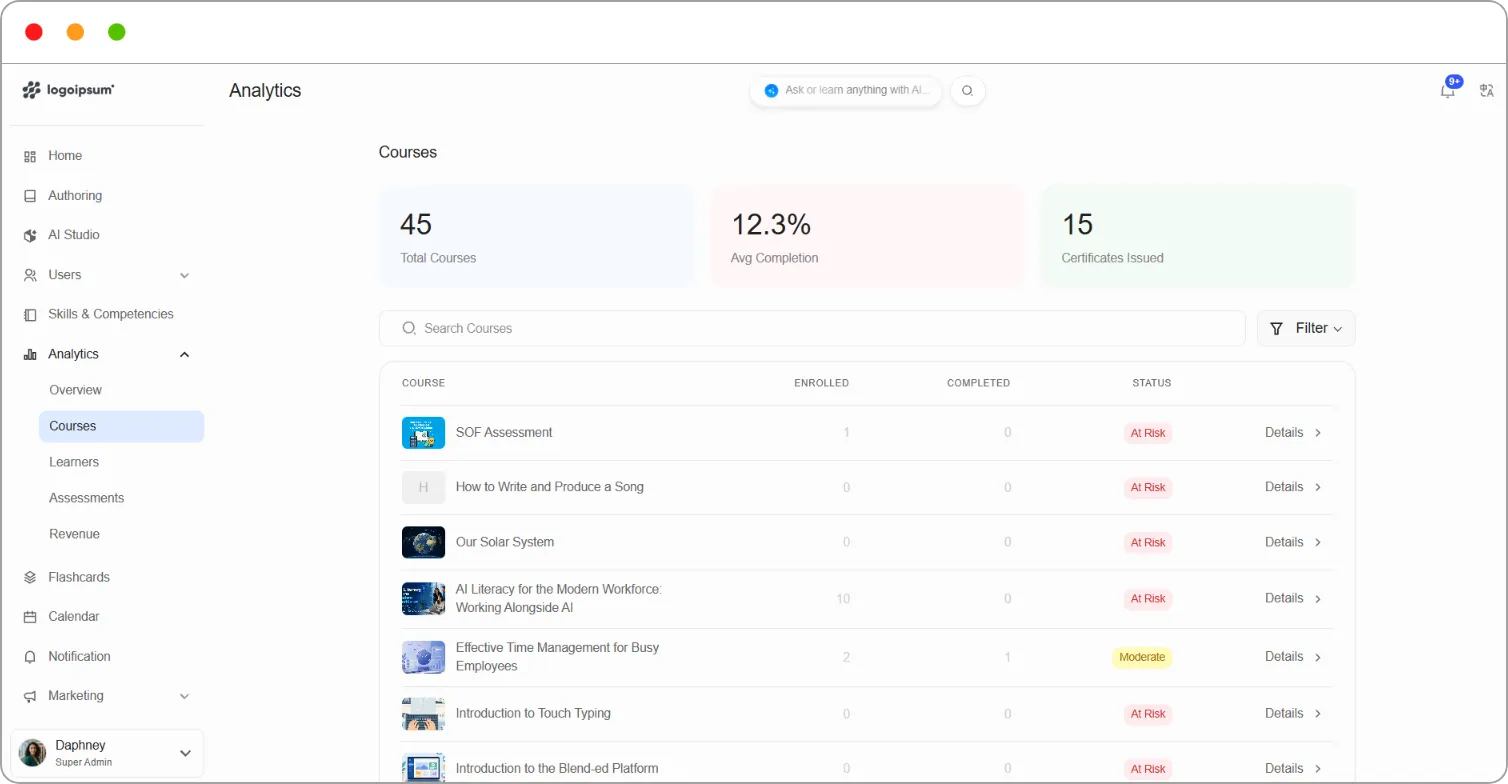
Task: Click the Total Courses card
Action: pos(537,236)
